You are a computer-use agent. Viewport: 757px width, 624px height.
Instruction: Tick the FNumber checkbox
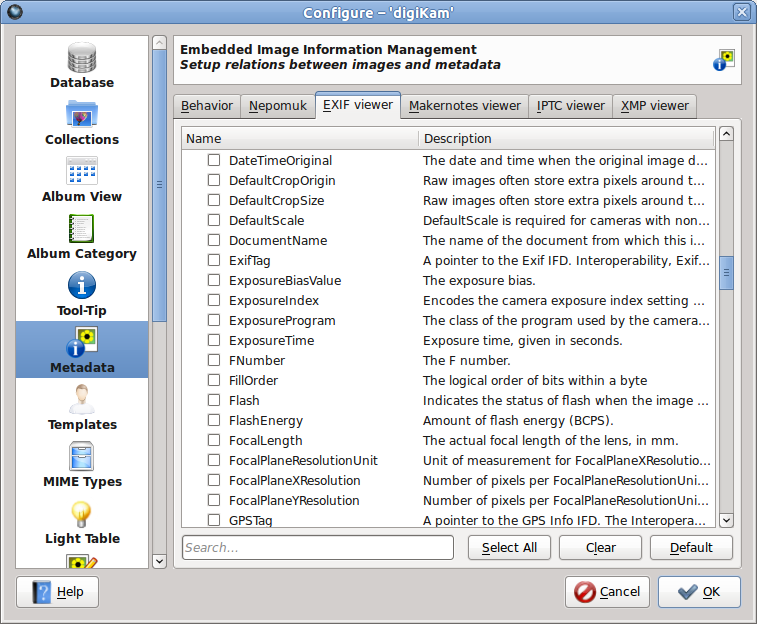pyautogui.click(x=214, y=360)
